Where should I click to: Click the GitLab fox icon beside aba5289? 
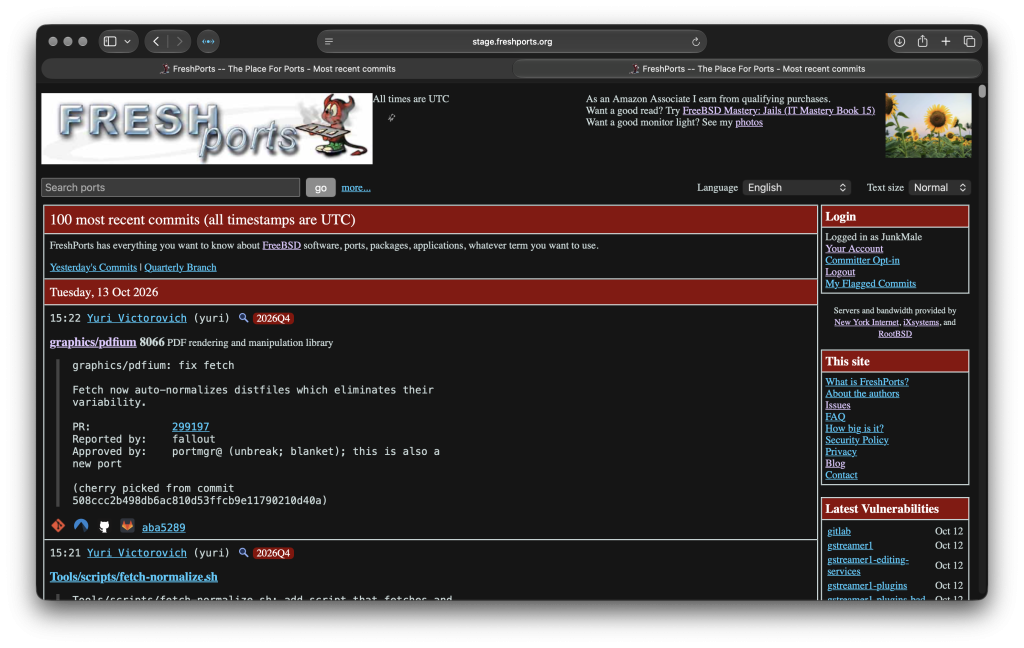tap(127, 525)
